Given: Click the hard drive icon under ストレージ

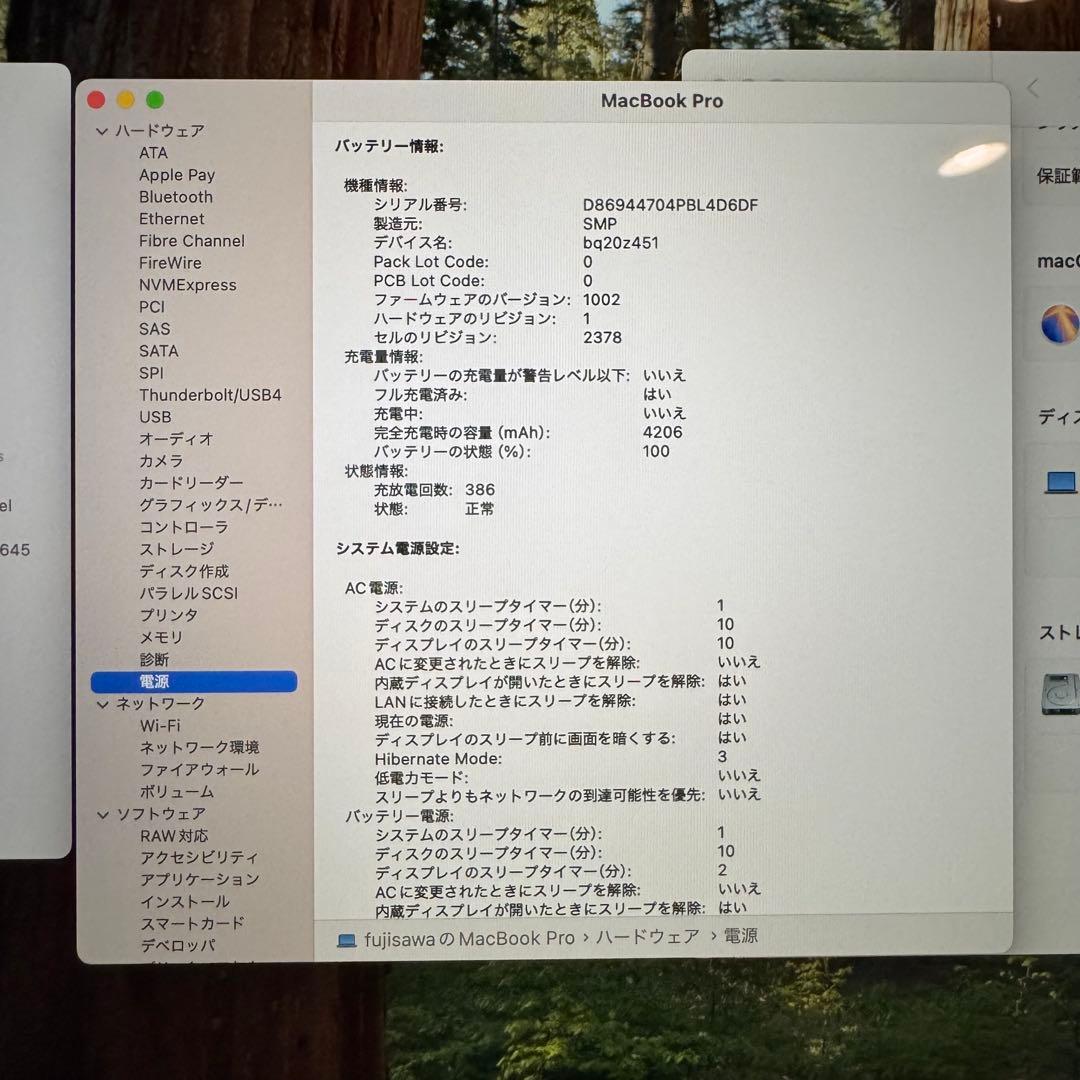Looking at the screenshot, I should tap(1058, 690).
